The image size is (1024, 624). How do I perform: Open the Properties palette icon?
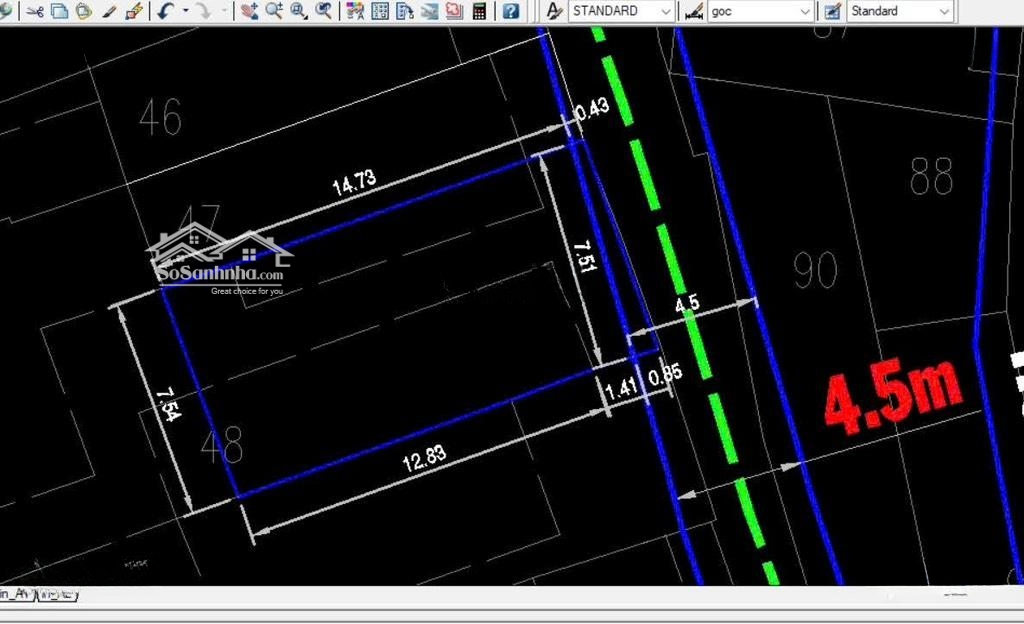point(354,11)
